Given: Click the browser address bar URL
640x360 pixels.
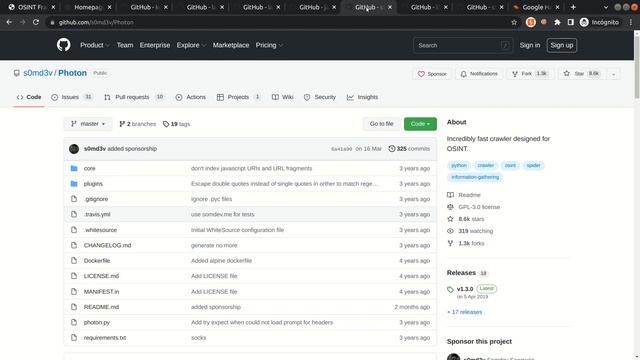Looking at the screenshot, I should click(96, 22).
